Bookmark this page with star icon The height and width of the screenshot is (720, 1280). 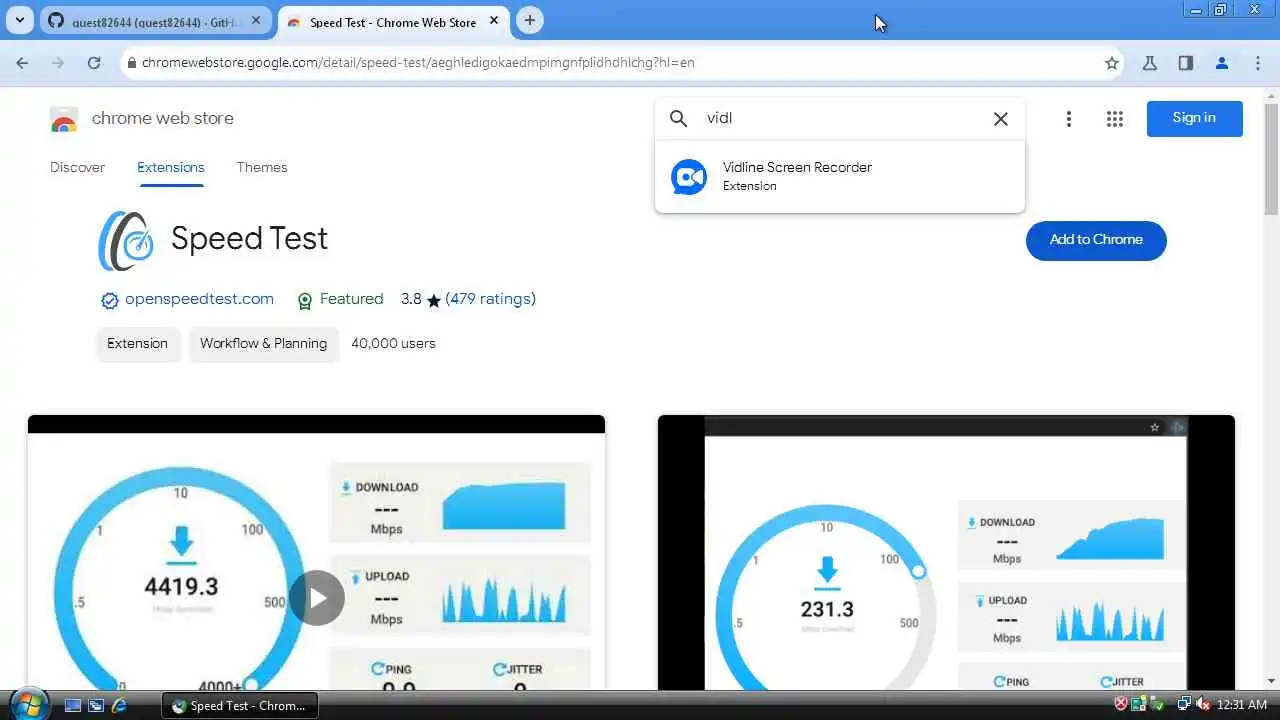[1112, 63]
